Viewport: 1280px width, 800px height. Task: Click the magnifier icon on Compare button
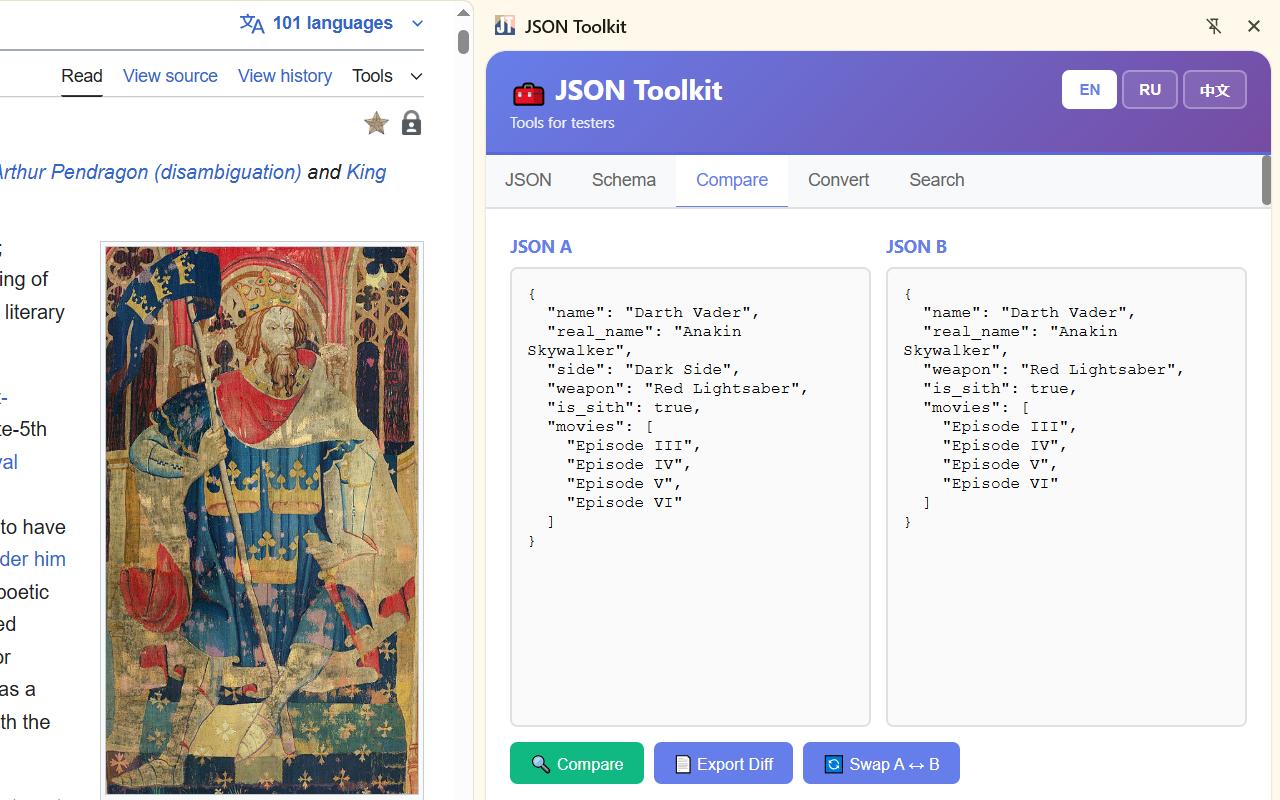pos(541,764)
